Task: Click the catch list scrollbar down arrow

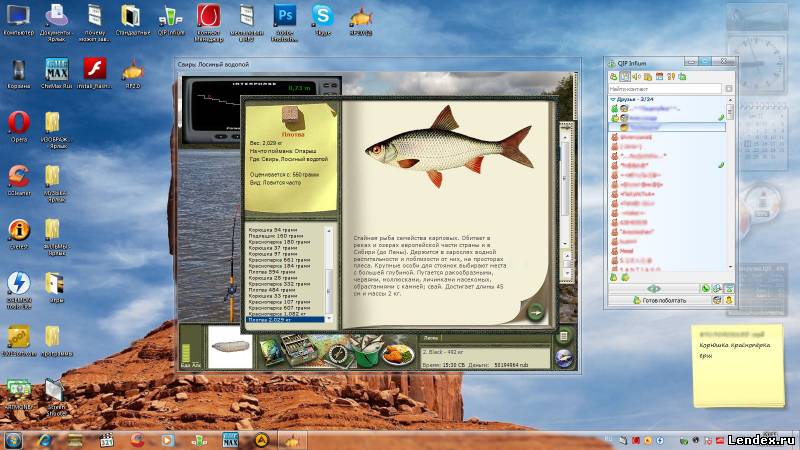Action: click(x=329, y=318)
